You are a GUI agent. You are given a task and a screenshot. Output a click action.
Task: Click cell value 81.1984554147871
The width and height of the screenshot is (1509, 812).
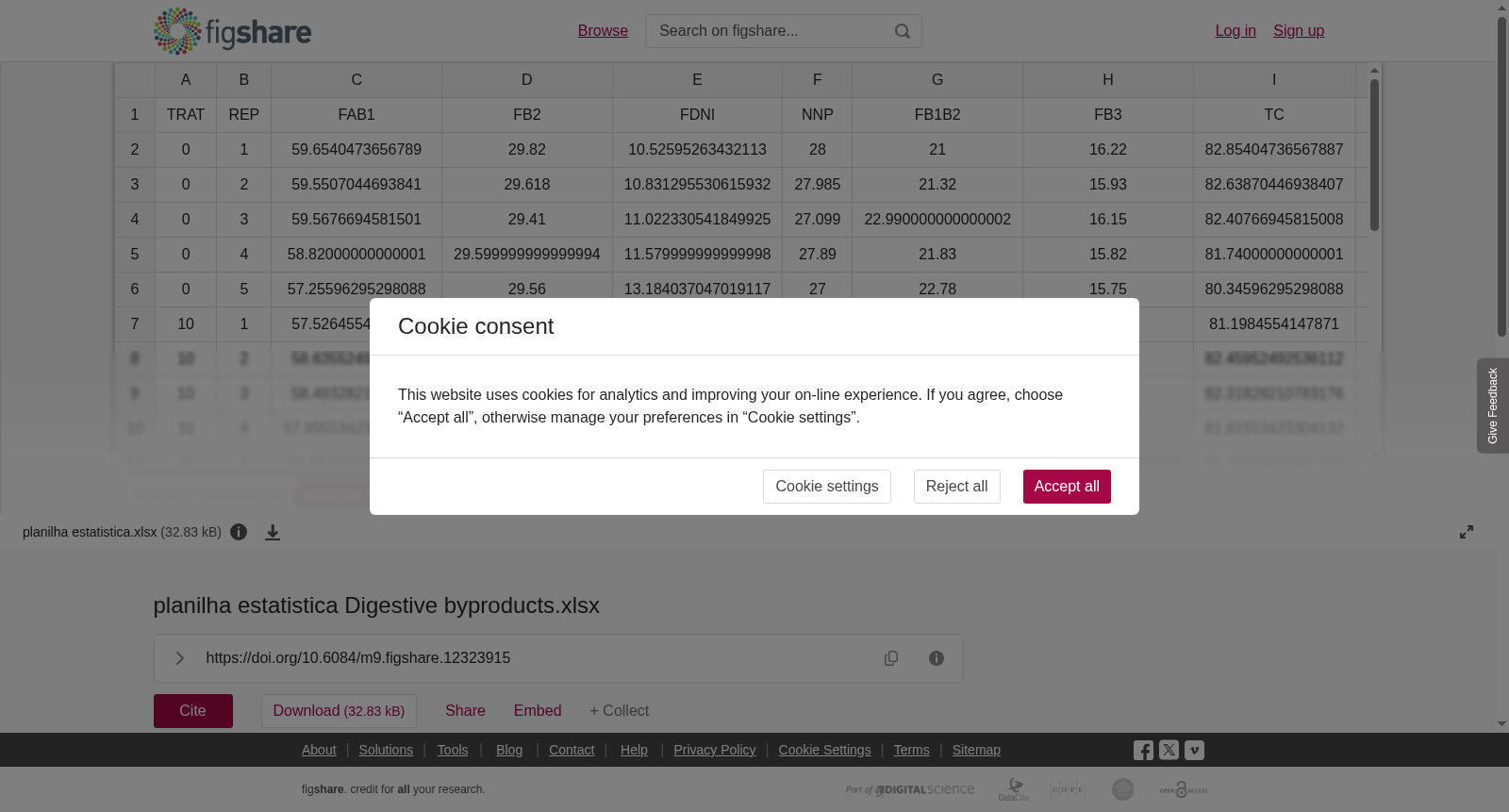click(x=1274, y=324)
